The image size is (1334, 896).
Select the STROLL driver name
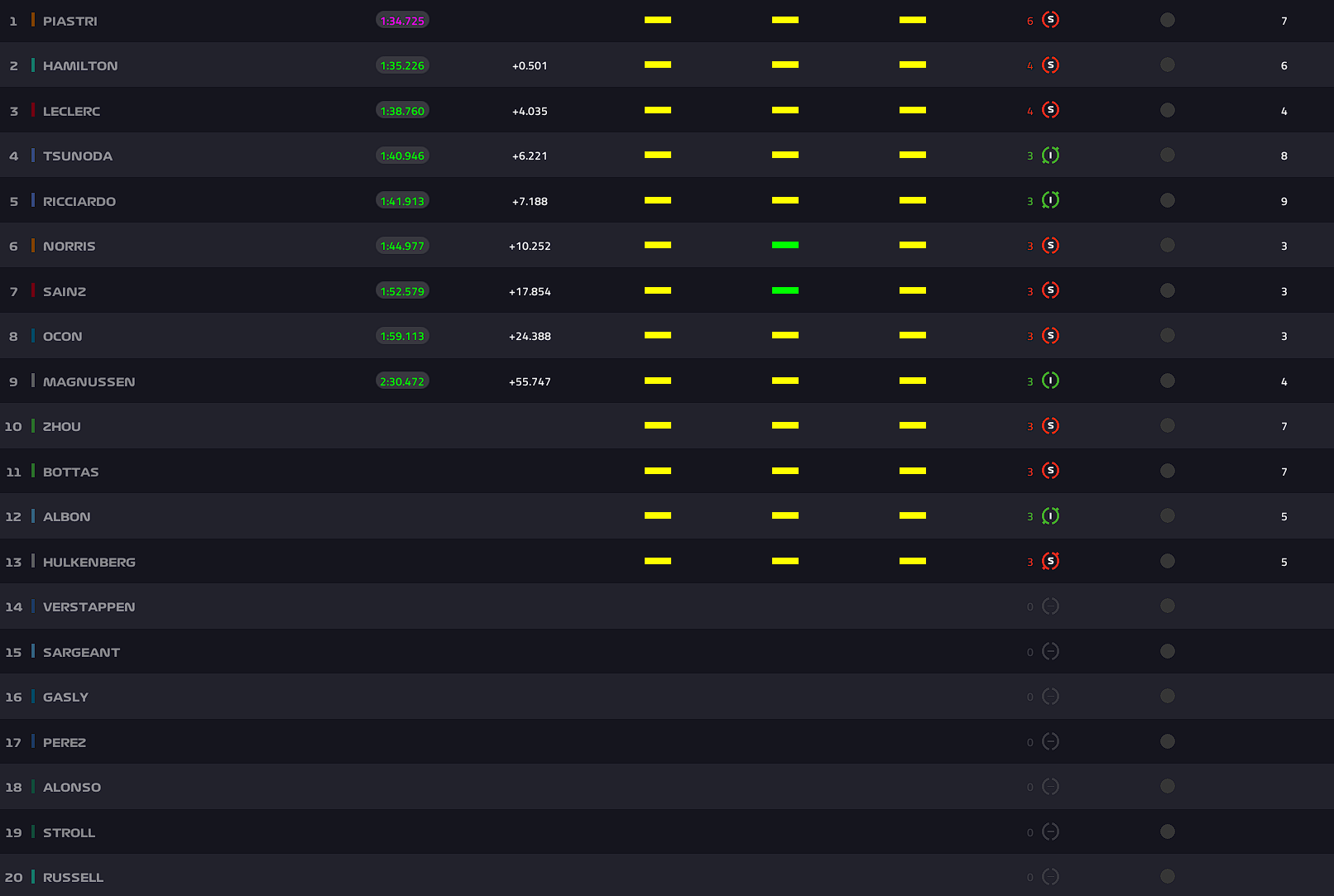[70, 832]
